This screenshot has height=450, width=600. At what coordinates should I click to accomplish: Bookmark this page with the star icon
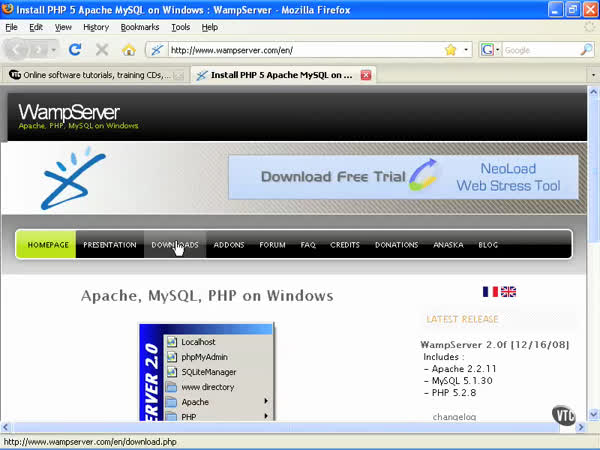[451, 49]
